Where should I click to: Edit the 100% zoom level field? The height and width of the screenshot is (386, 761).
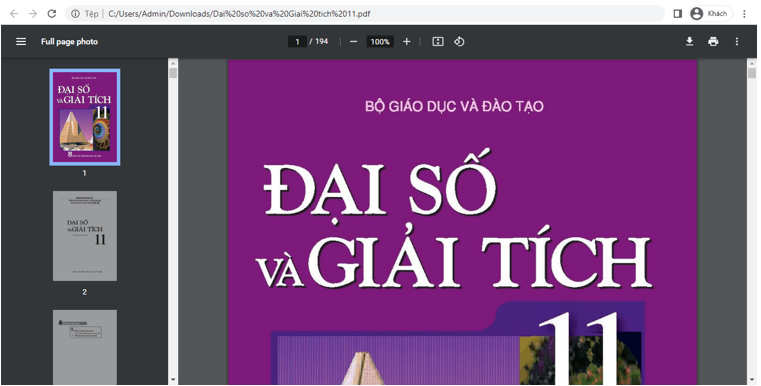coord(380,42)
